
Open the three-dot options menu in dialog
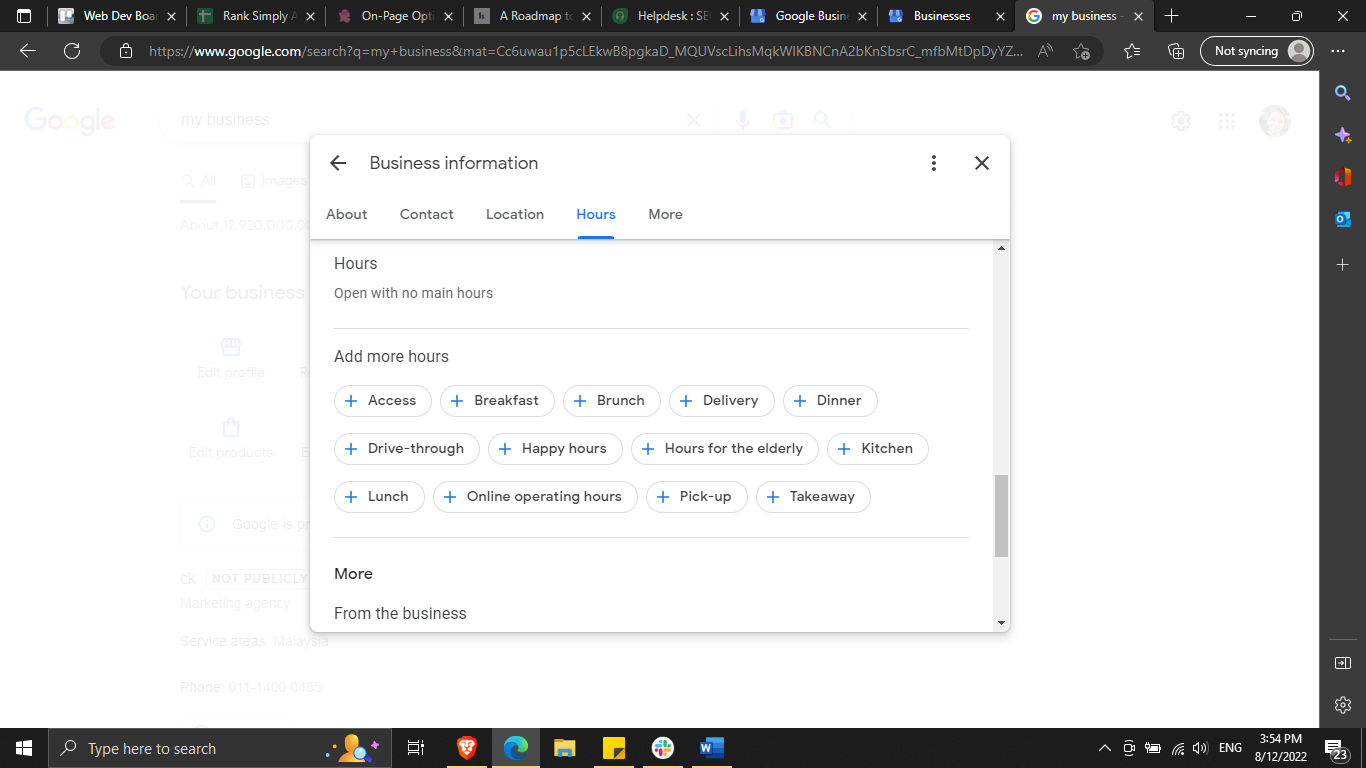[933, 163]
